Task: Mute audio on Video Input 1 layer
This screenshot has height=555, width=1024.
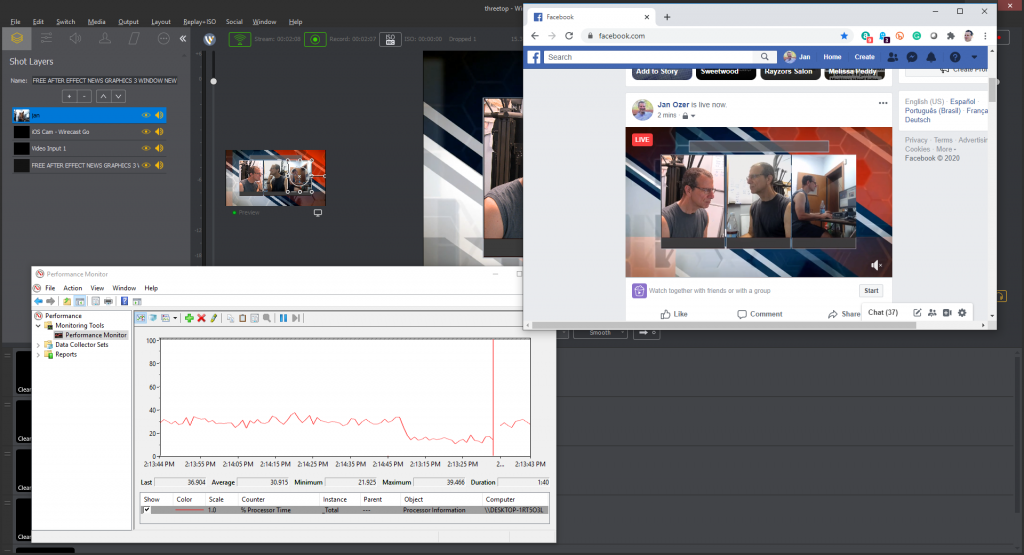Action: 158,148
